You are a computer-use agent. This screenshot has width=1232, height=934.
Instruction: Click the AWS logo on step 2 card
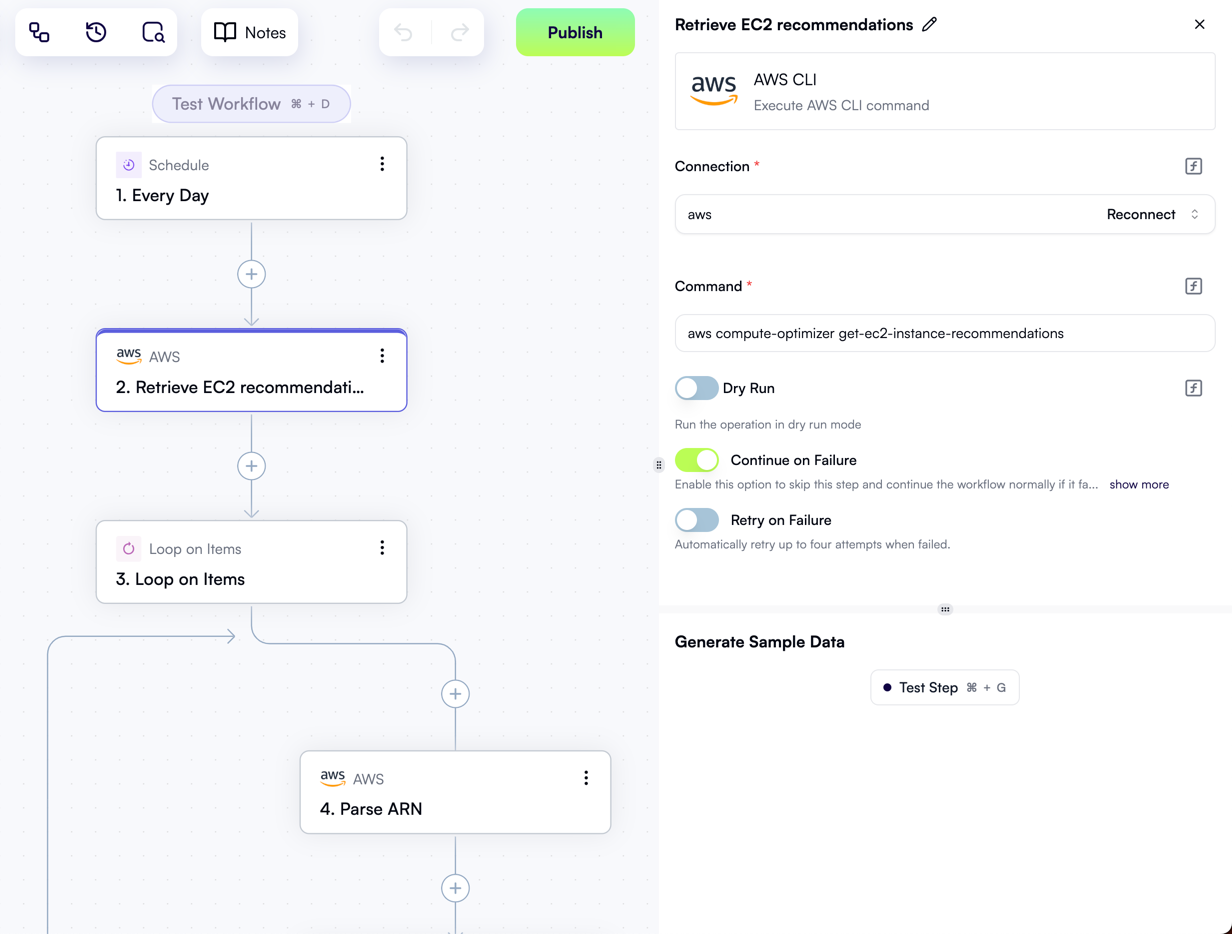128,356
